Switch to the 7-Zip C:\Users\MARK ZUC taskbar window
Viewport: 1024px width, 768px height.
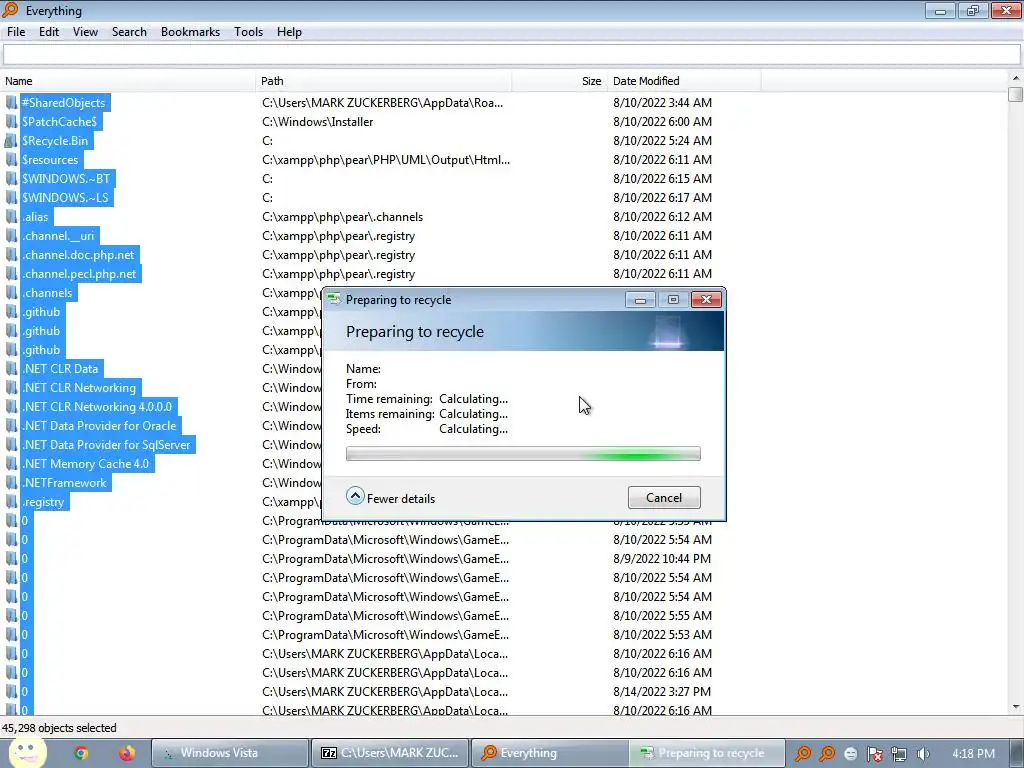point(390,753)
